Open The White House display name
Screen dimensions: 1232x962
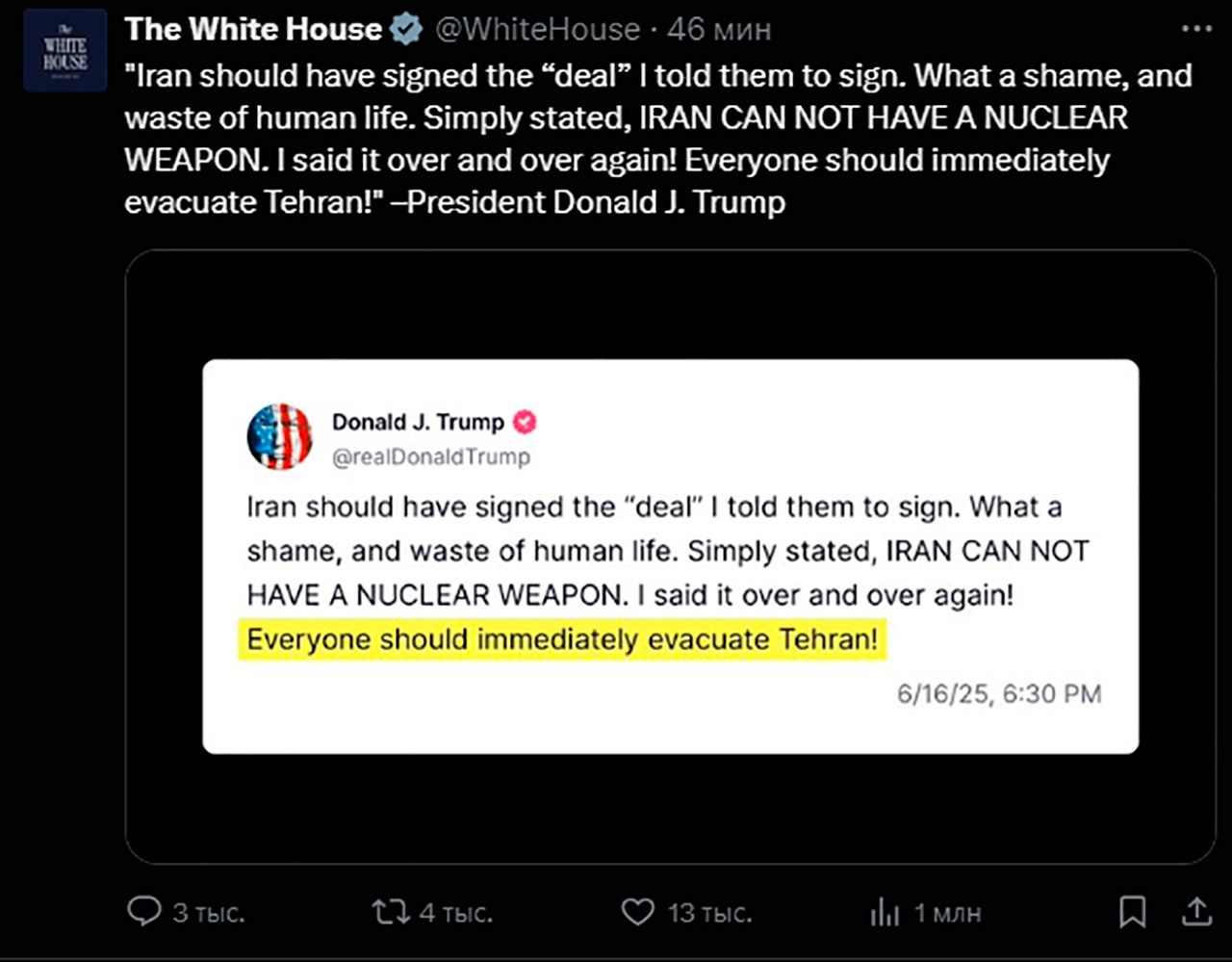253,30
